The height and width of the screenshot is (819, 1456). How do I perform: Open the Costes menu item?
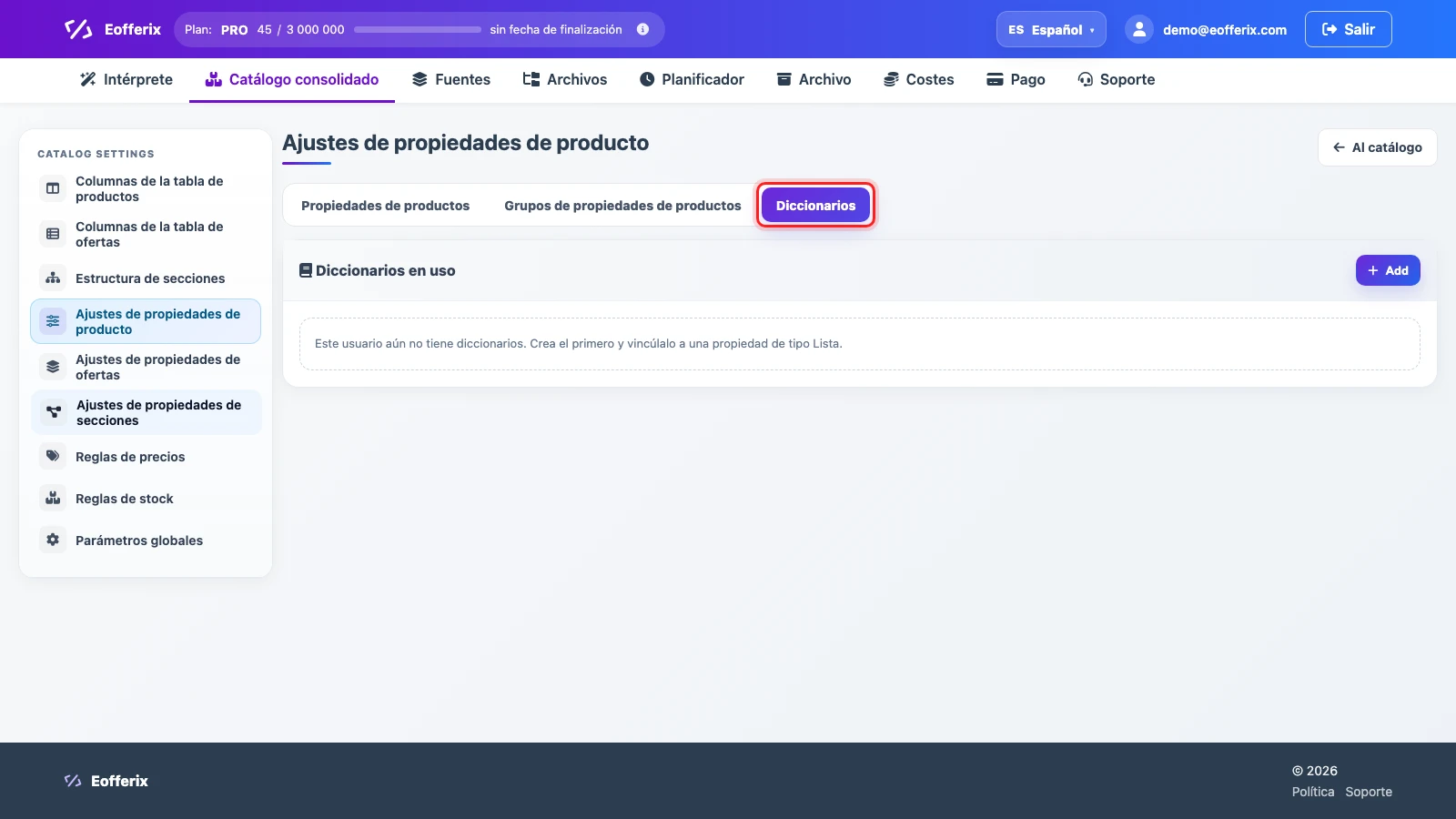[919, 79]
